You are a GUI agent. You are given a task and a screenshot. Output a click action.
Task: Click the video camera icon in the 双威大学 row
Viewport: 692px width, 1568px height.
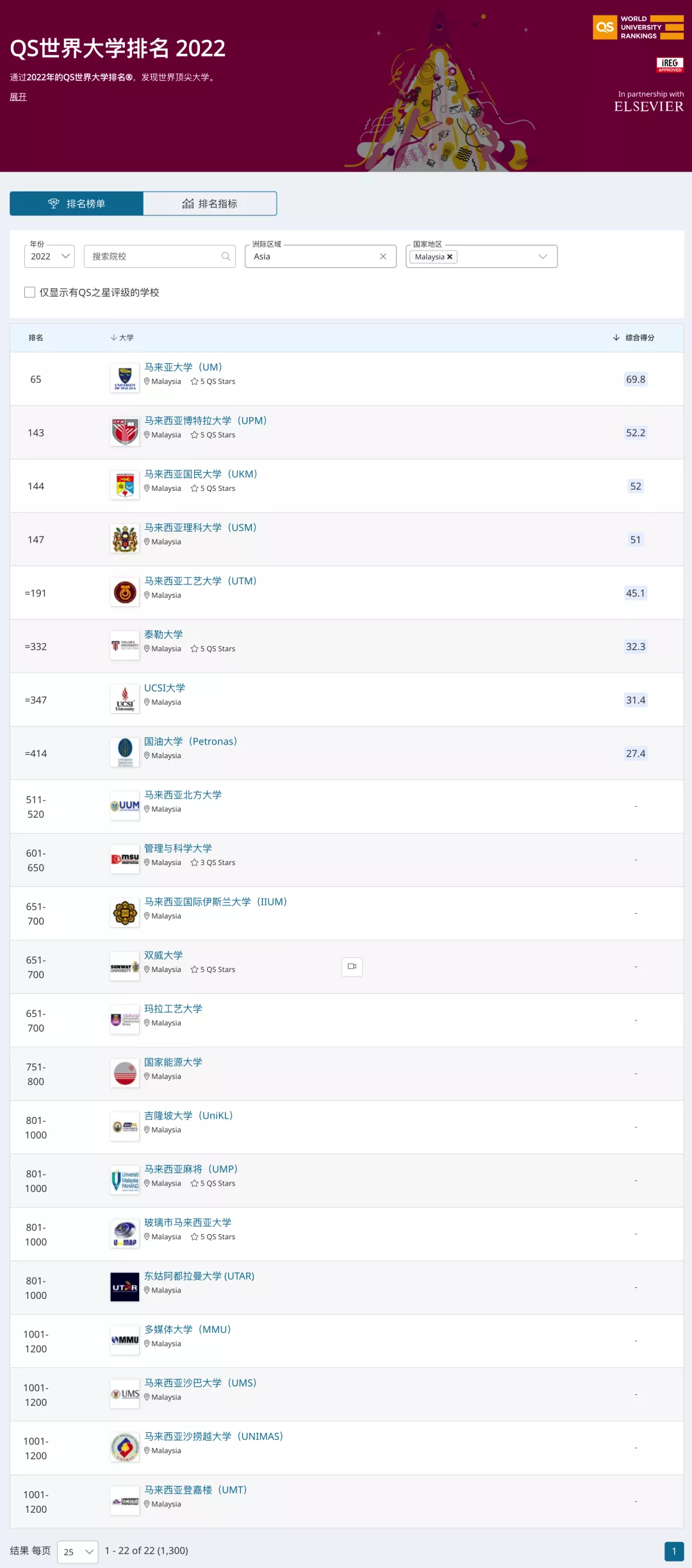[352, 966]
